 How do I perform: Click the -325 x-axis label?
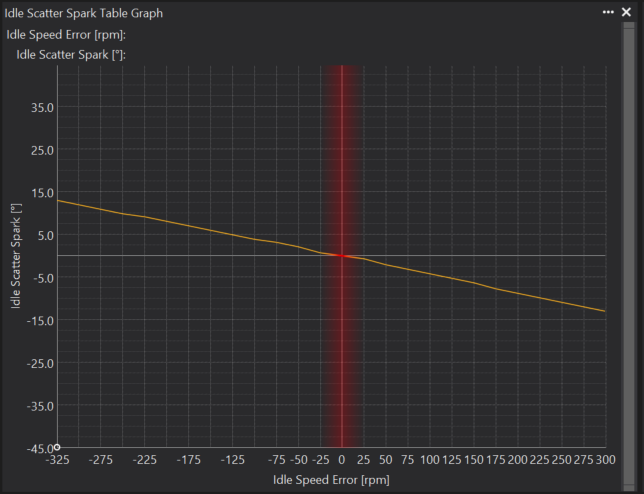coord(57,460)
